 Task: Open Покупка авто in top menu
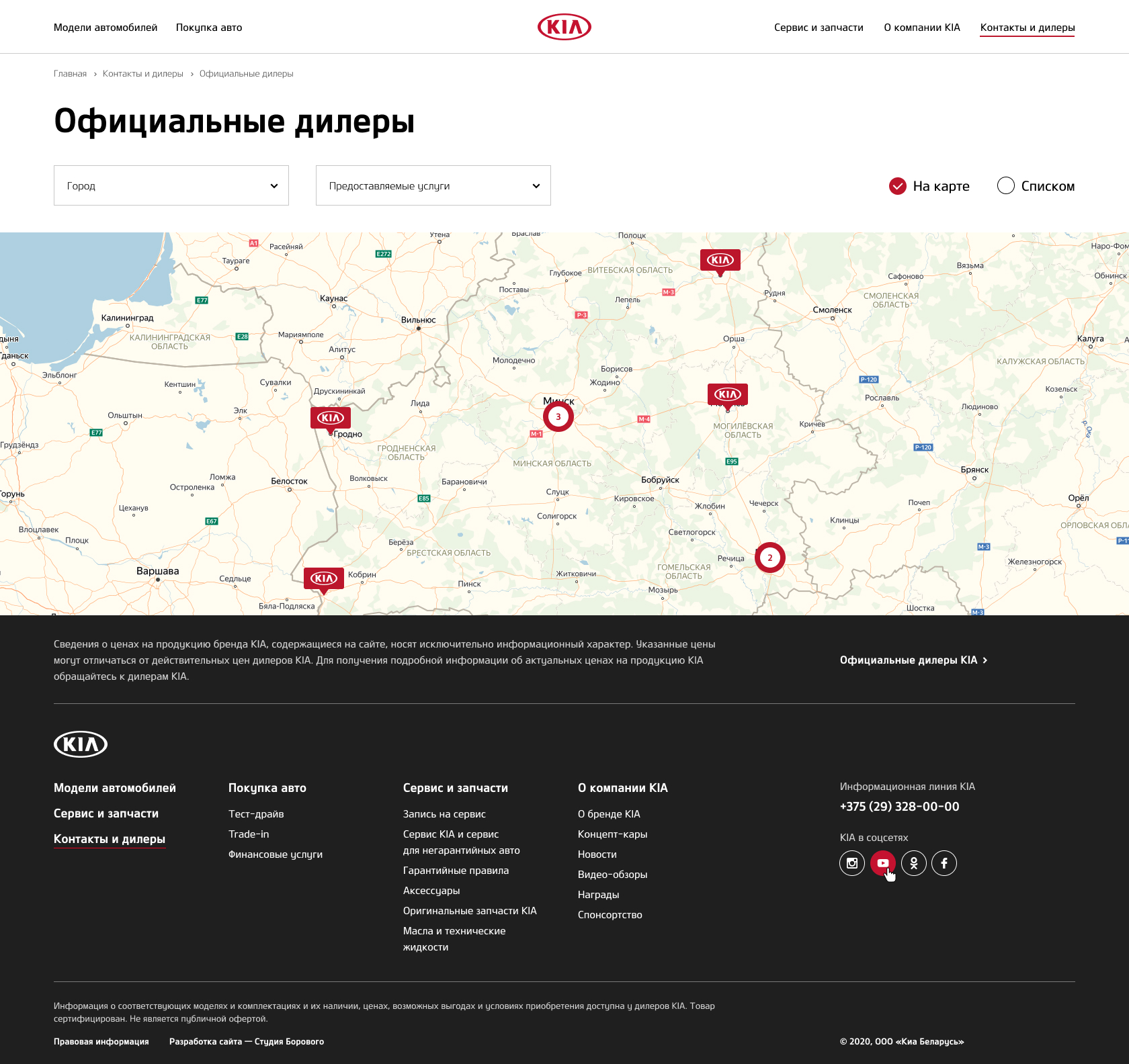point(209,28)
